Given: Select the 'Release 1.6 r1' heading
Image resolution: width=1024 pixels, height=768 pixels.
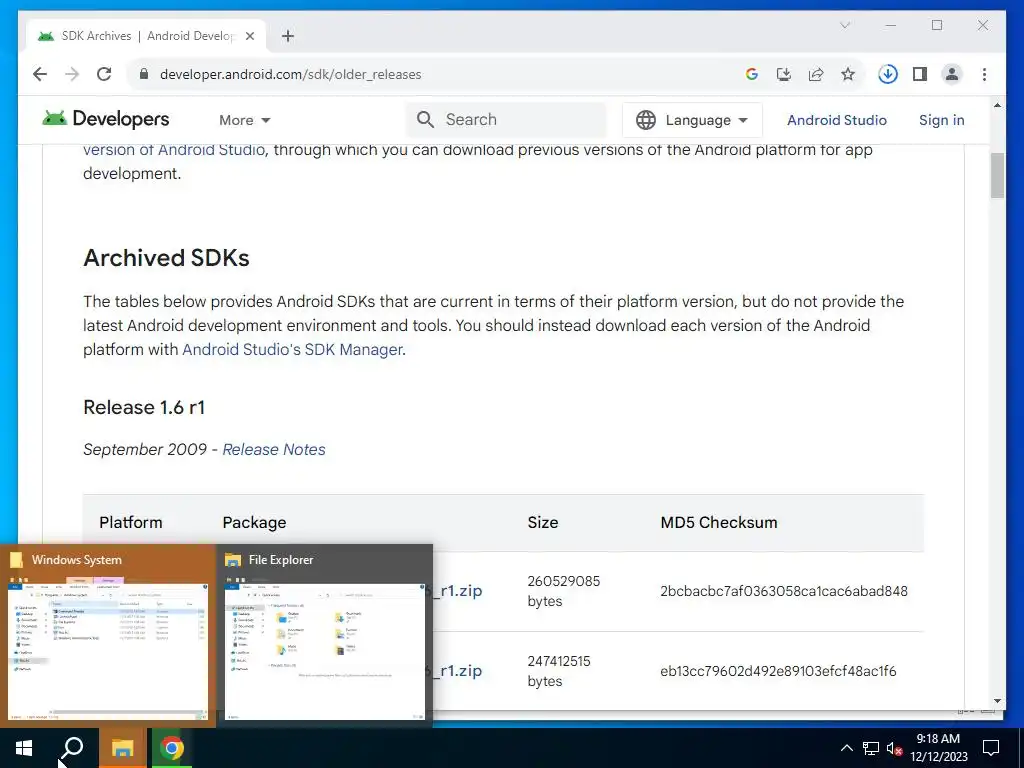Looking at the screenshot, I should 144,408.
